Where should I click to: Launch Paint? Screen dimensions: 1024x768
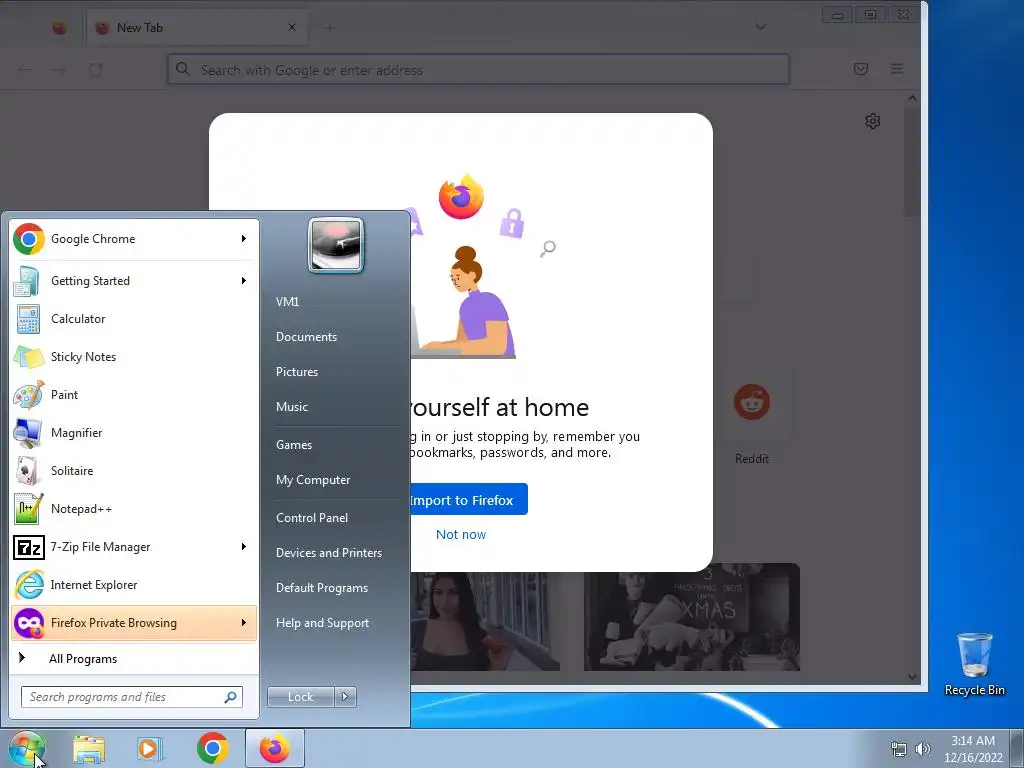point(134,394)
